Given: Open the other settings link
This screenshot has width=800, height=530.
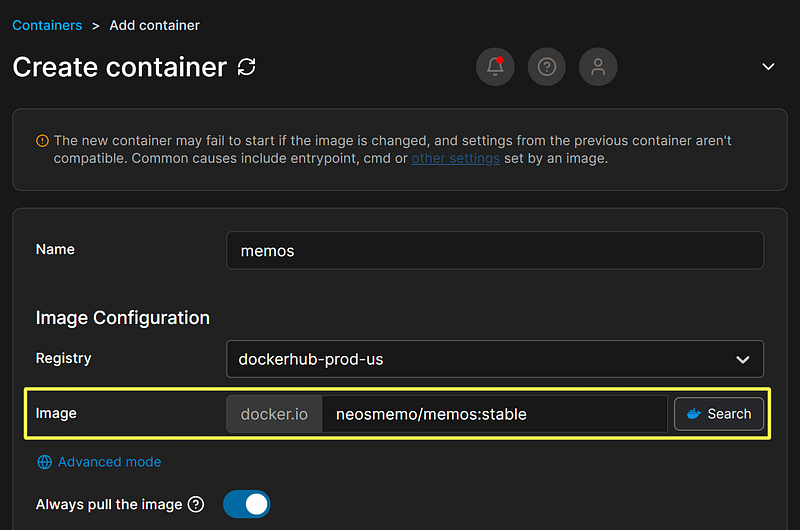Looking at the screenshot, I should 456,159.
